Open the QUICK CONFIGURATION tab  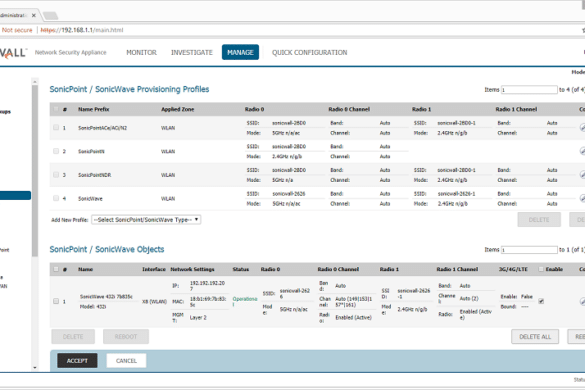click(x=310, y=53)
